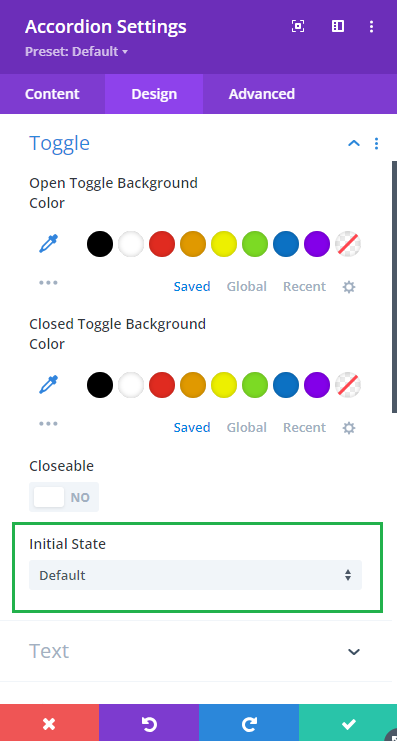Switch to the Content tab
Screen dimensions: 397x741
pyautogui.click(x=52, y=94)
